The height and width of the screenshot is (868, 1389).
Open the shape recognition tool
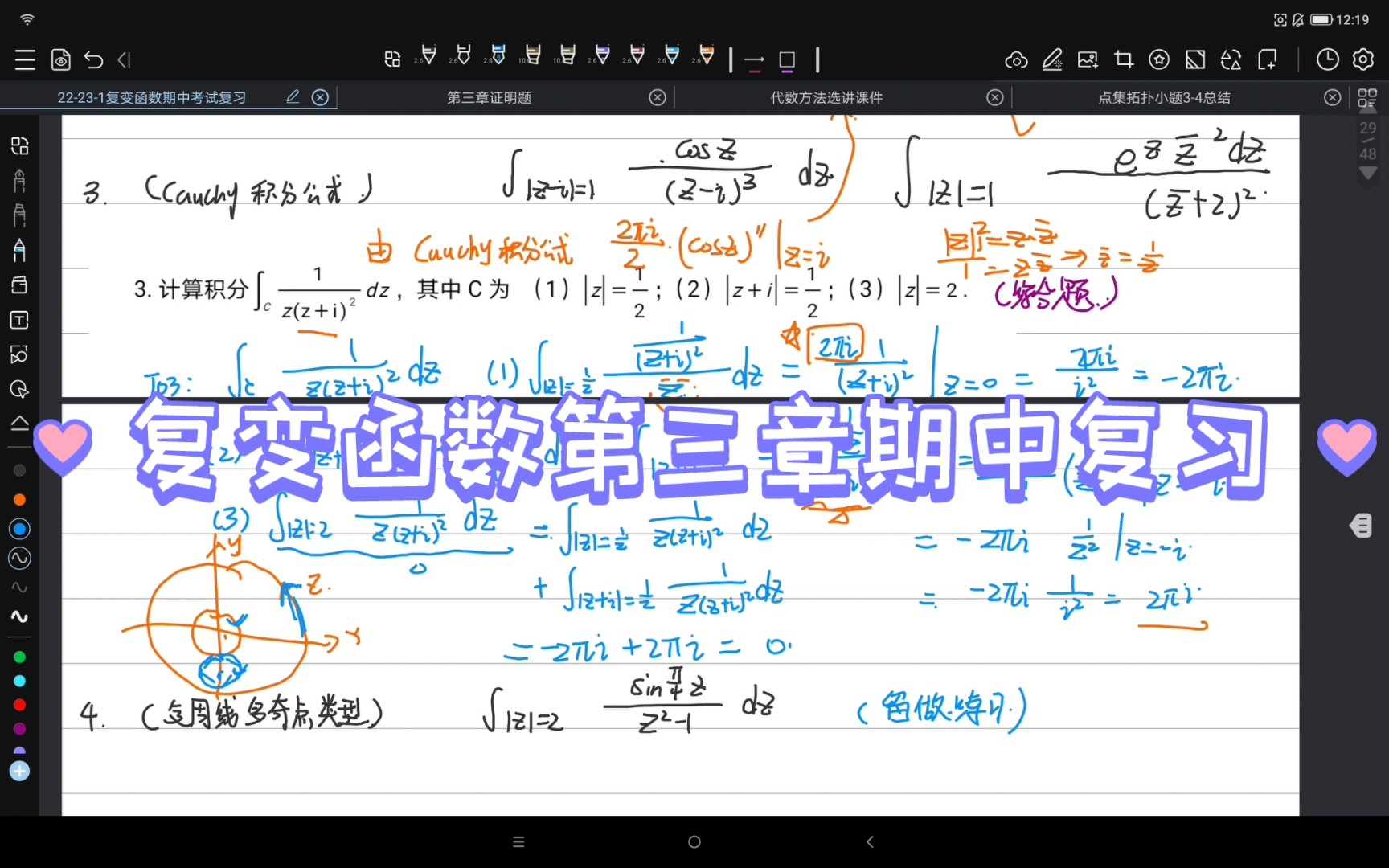click(1231, 59)
